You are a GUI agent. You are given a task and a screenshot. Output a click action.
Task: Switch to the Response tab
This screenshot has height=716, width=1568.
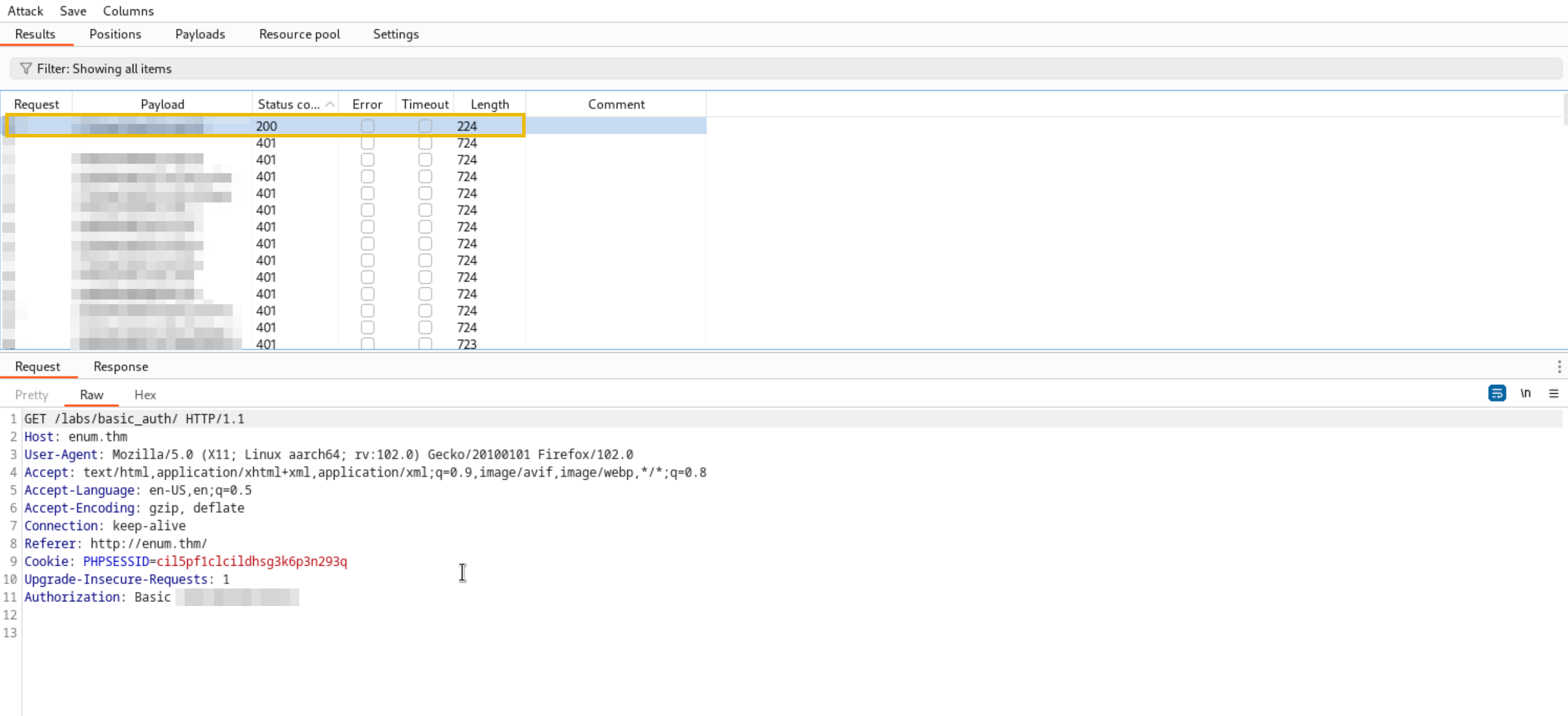click(x=120, y=367)
